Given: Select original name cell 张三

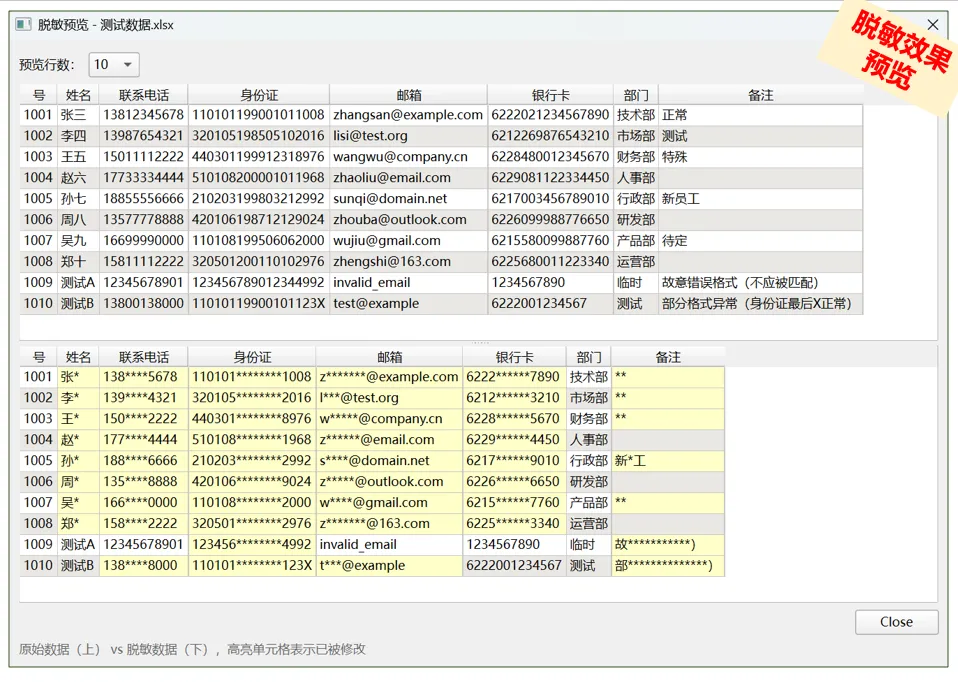Looking at the screenshot, I should tap(78, 115).
